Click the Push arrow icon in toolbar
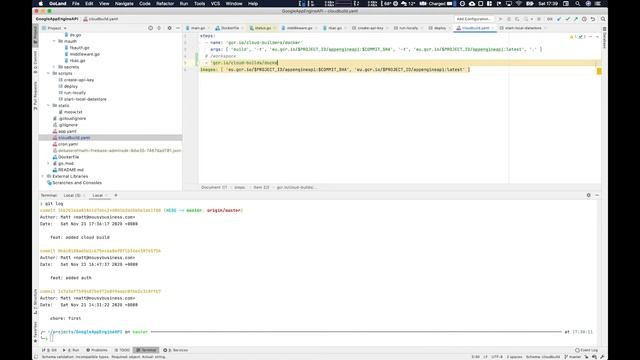The width and height of the screenshot is (640, 360). pyautogui.click(x=576, y=19)
